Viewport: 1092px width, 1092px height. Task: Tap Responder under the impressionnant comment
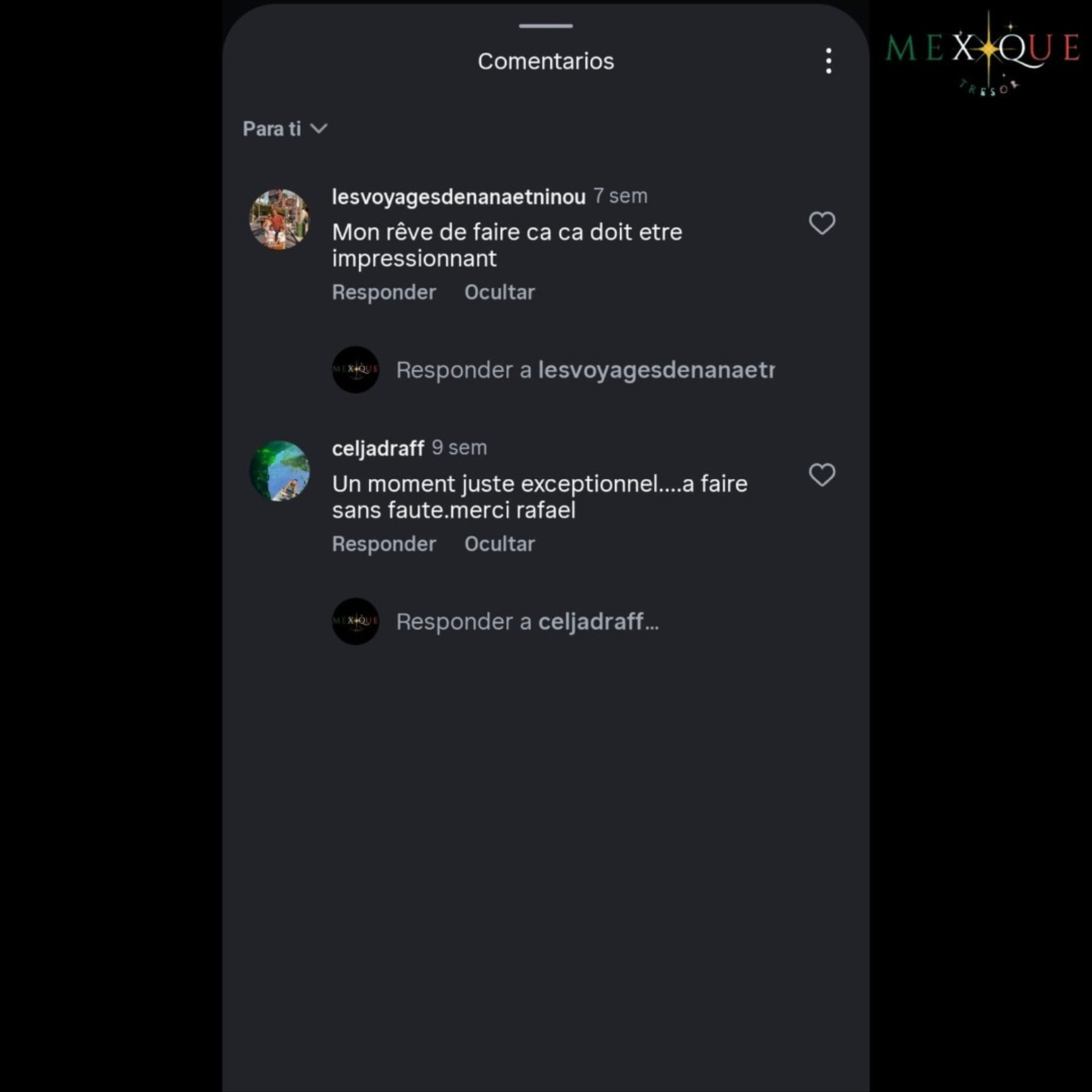click(384, 292)
